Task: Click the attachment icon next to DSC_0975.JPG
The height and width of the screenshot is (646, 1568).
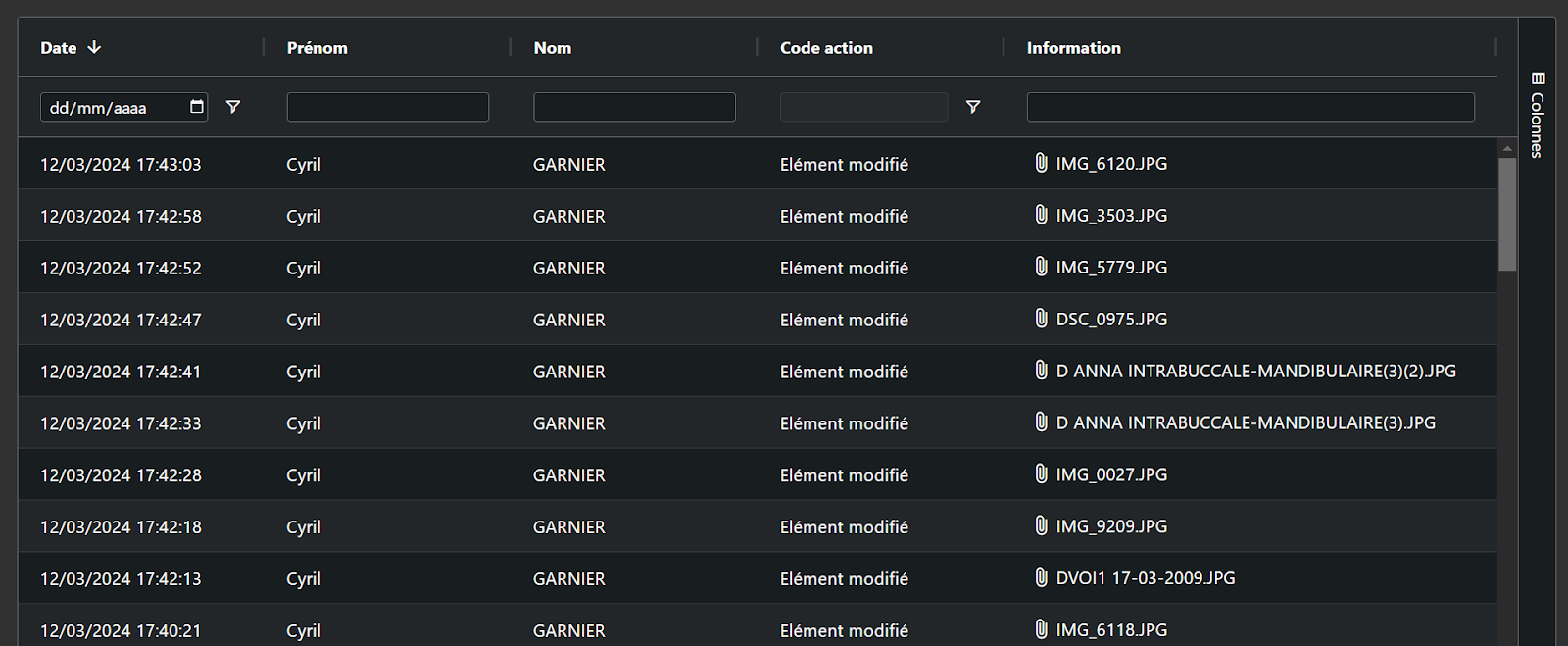Action: click(1041, 319)
